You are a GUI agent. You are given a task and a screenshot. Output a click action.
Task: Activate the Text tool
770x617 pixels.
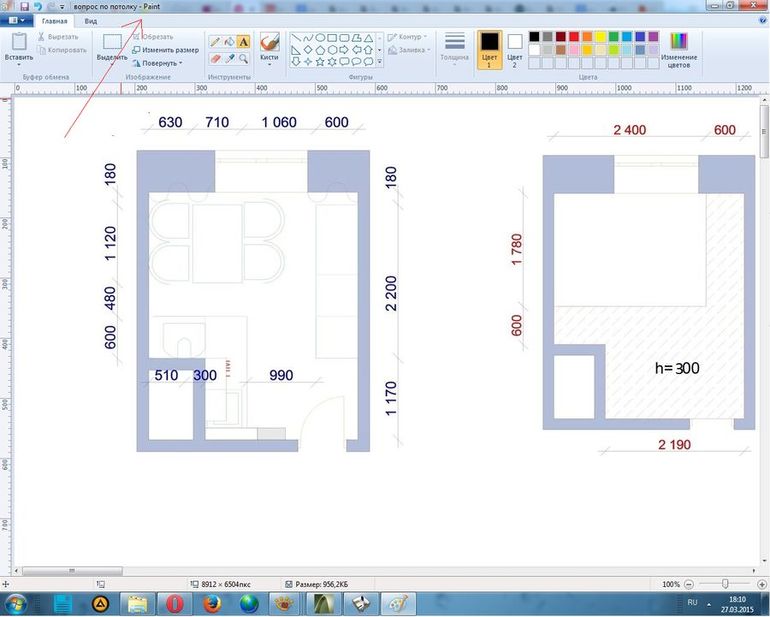(x=243, y=42)
